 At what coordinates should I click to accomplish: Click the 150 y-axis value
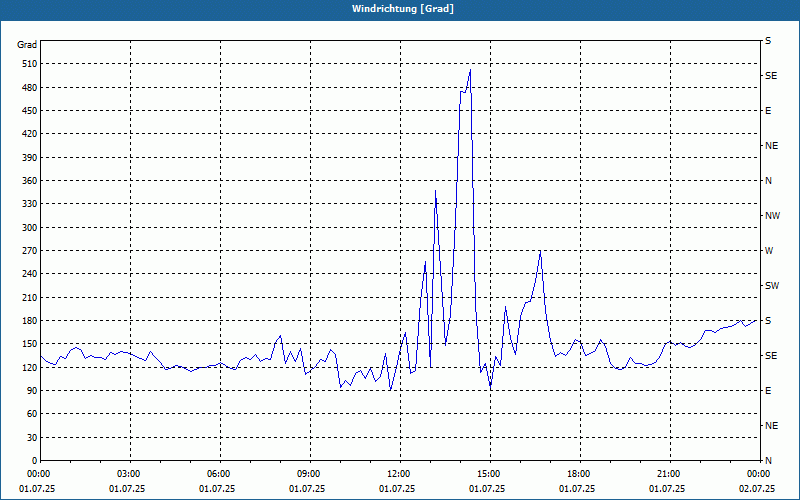tap(30, 344)
